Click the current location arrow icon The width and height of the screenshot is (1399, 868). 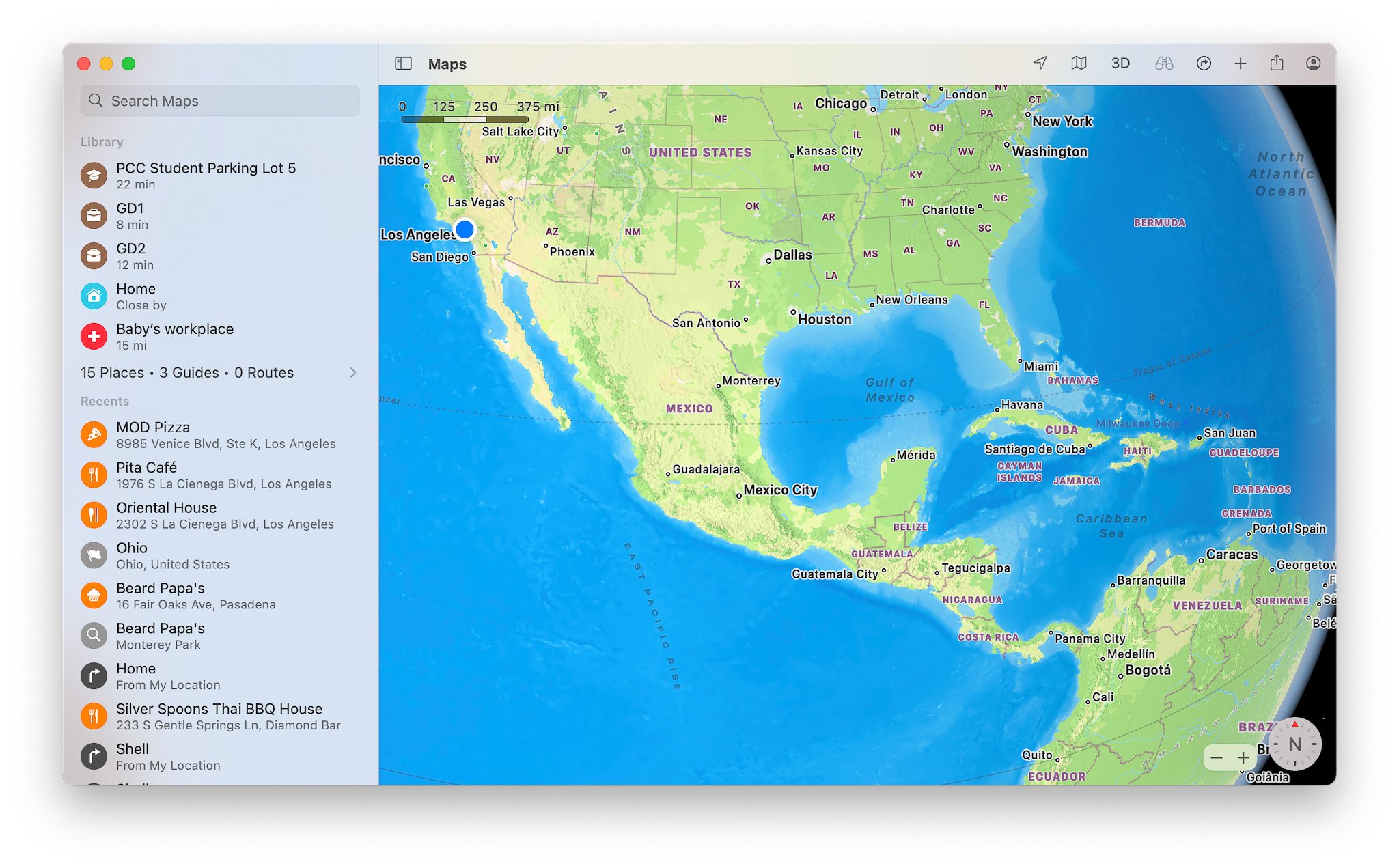point(1040,64)
